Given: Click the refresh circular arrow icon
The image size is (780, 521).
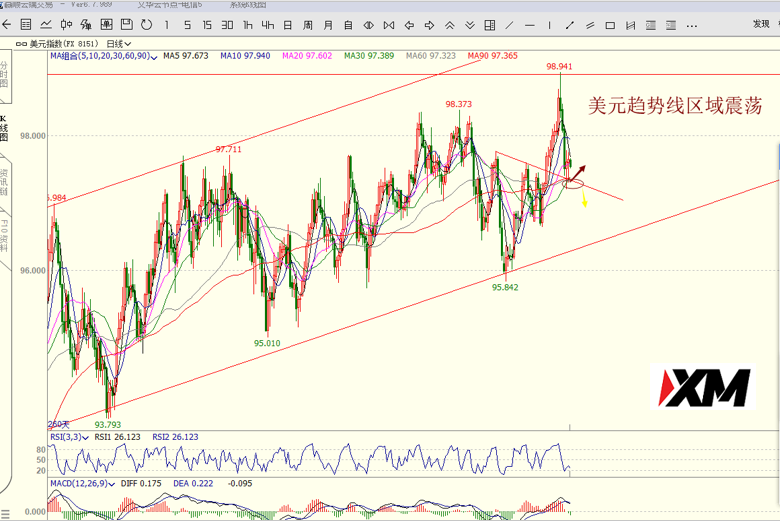Looking at the screenshot, I should pos(146,24).
